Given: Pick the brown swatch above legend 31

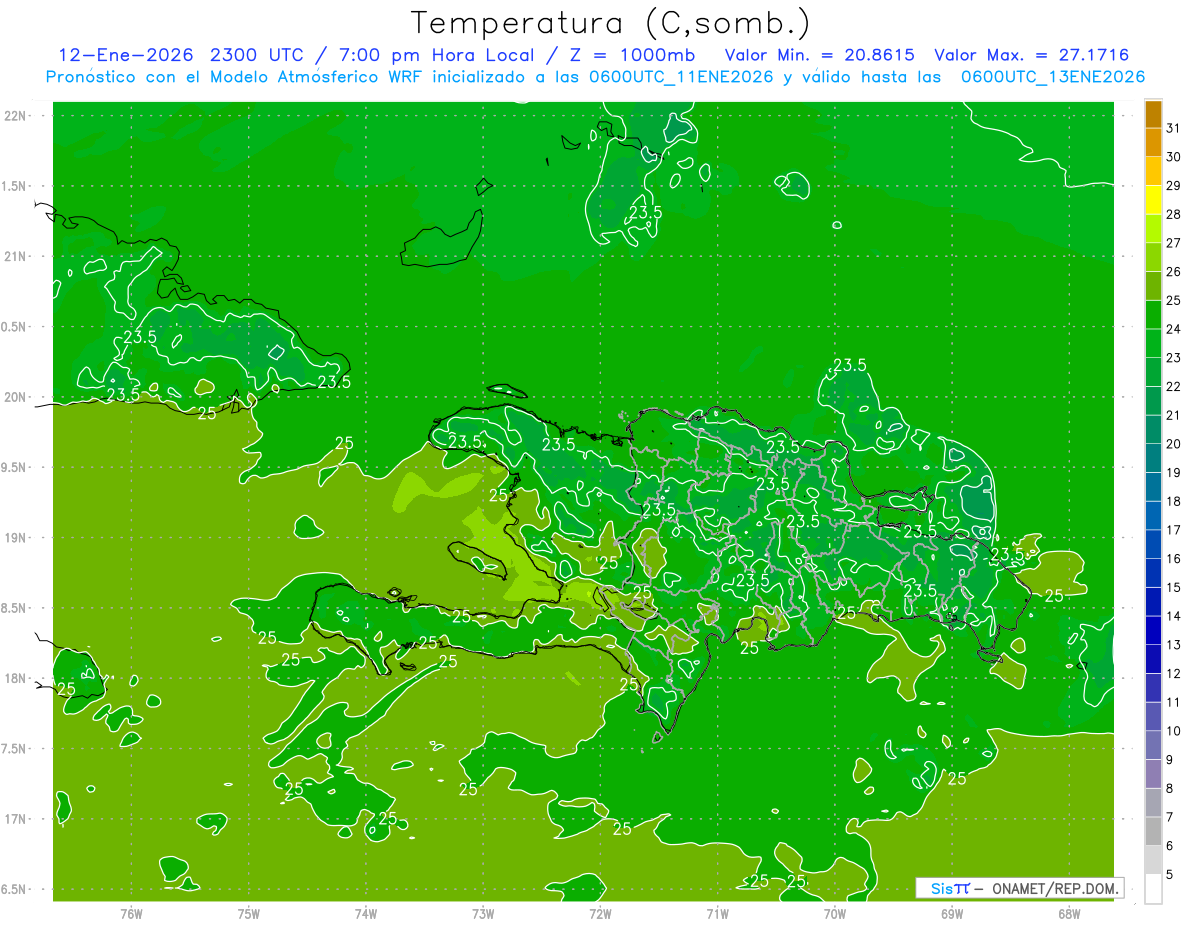Looking at the screenshot, I should coord(1153,114).
